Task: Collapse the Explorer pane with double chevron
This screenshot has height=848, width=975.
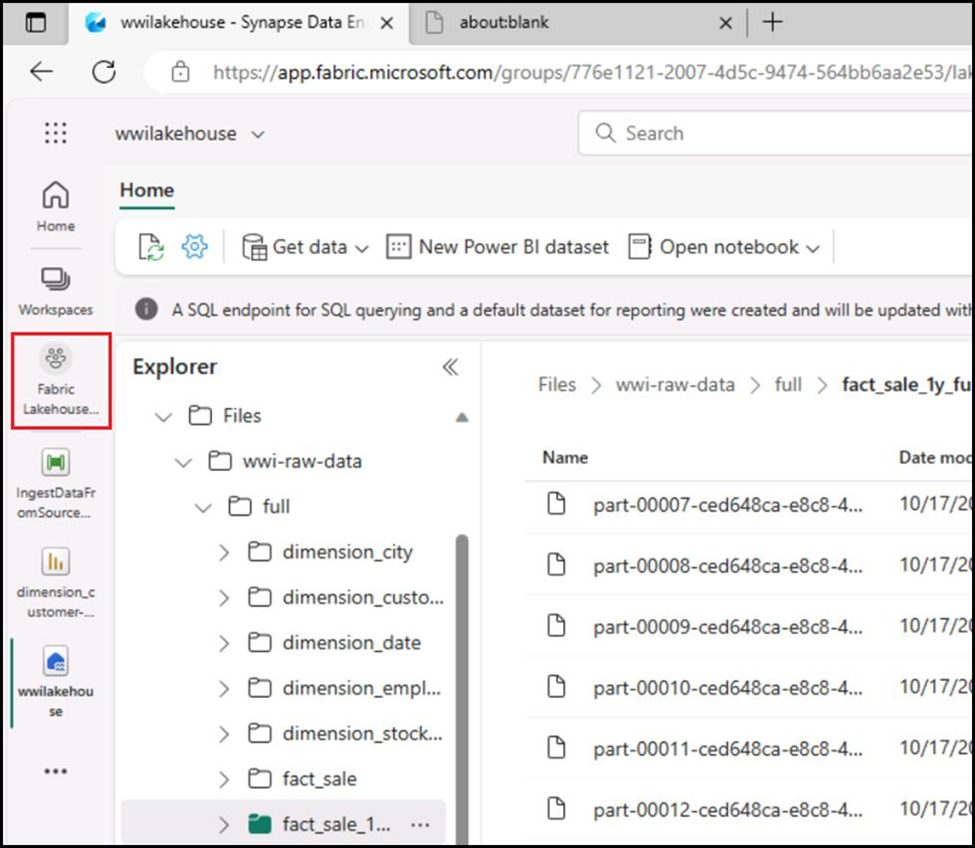Action: [450, 367]
